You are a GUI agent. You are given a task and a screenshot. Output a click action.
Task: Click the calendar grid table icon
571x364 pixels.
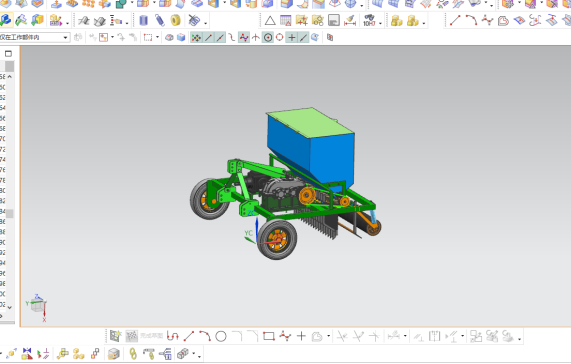(286, 20)
